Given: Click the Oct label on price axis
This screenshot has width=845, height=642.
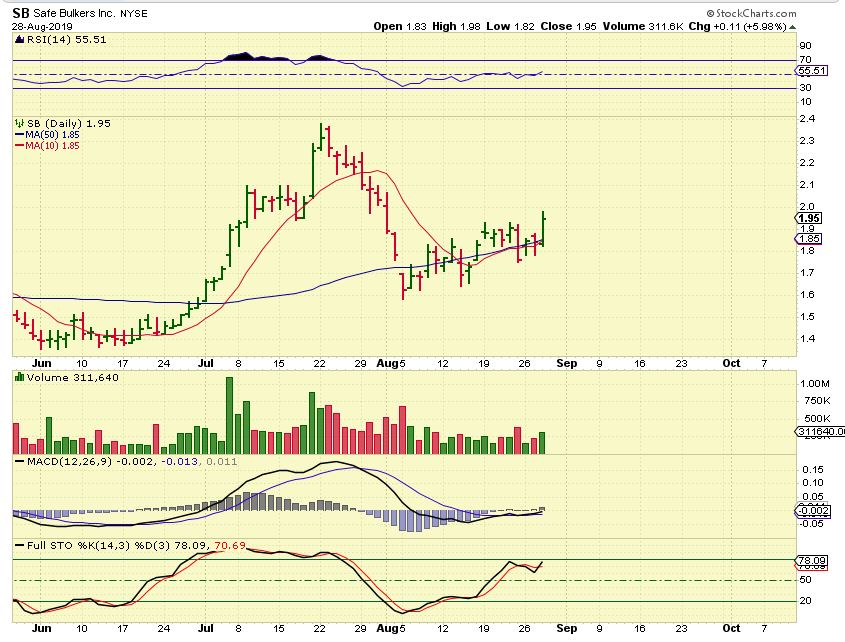Looking at the screenshot, I should [731, 363].
